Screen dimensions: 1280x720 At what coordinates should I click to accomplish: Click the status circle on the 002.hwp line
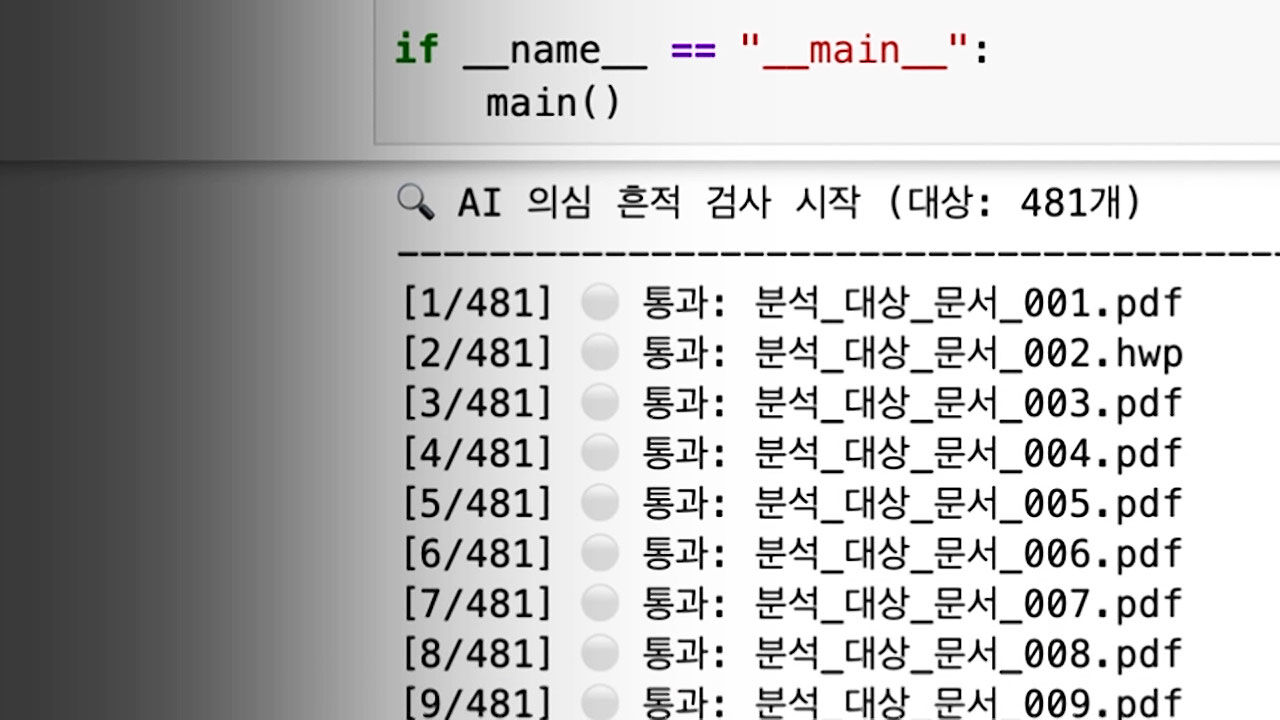[599, 353]
